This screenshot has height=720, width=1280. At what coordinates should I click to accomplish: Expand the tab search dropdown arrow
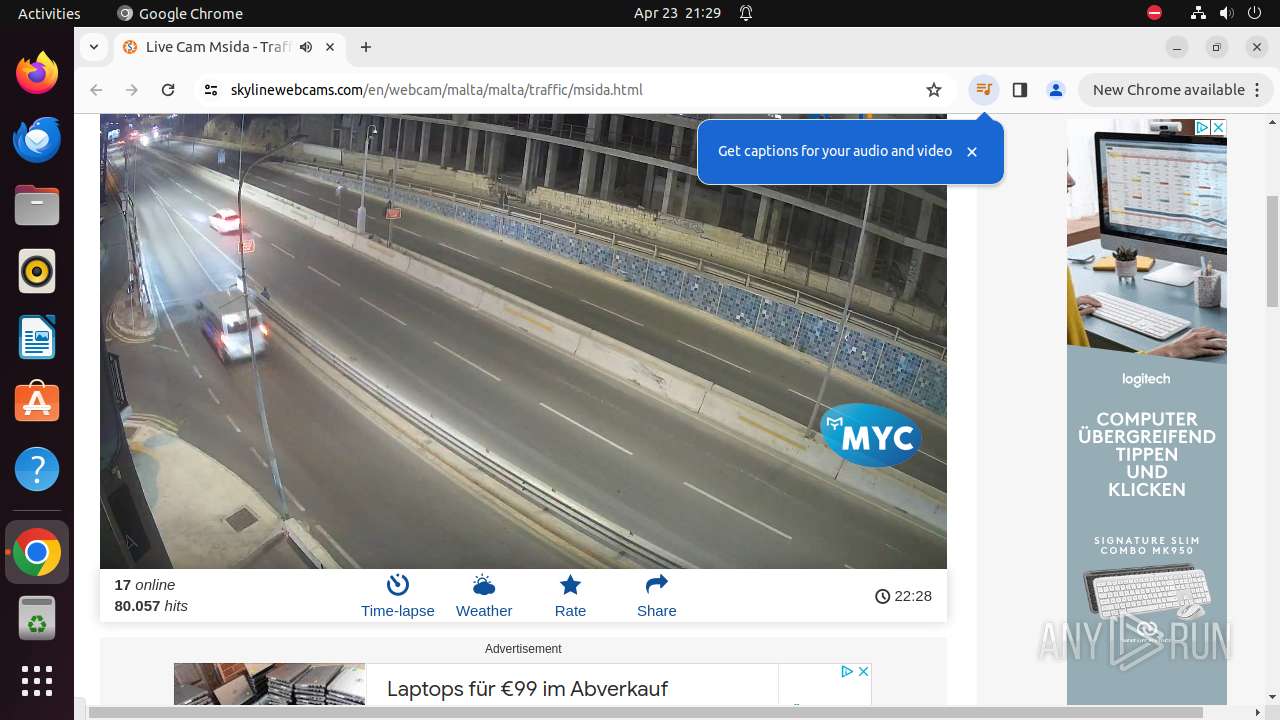pos(93,47)
